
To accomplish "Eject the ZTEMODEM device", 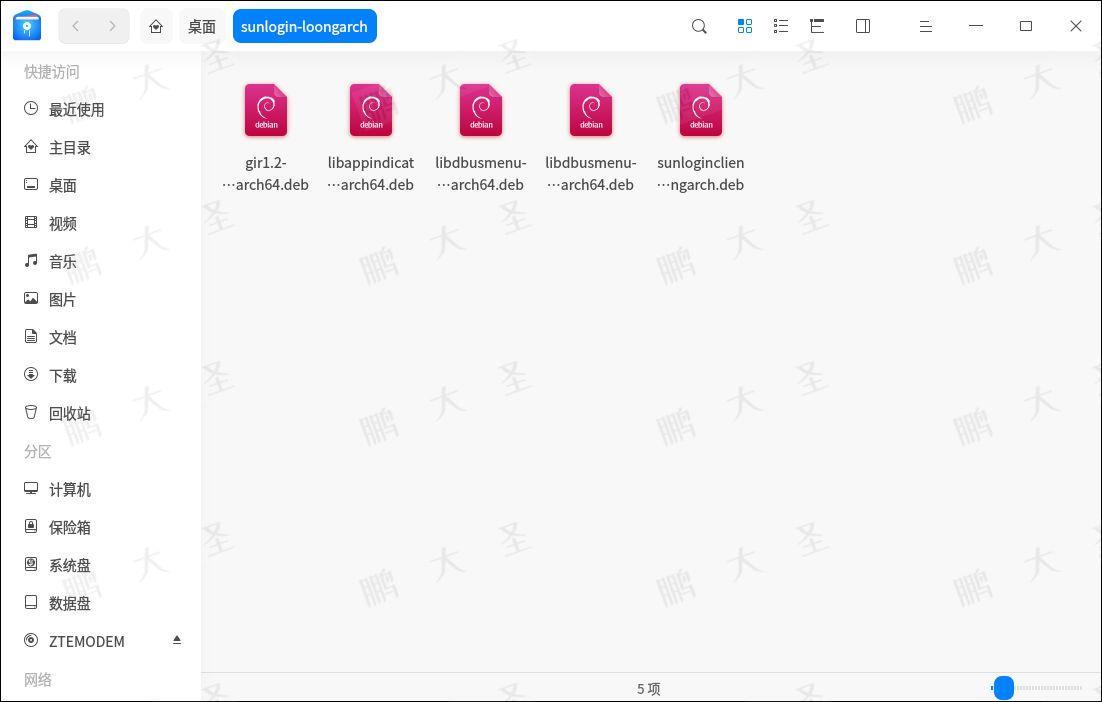I will [177, 639].
